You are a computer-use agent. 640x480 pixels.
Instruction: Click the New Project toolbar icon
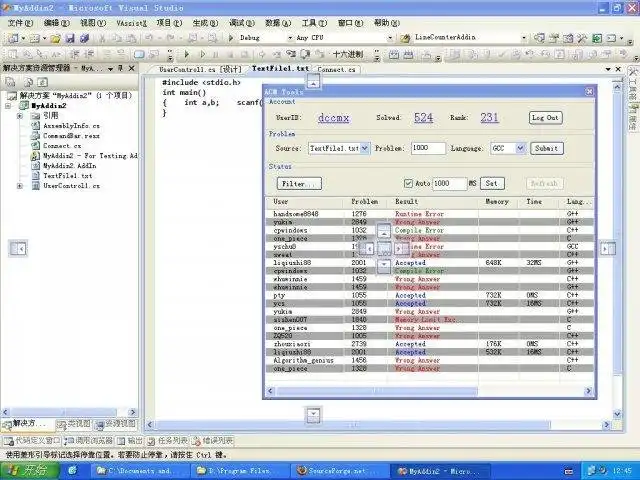pyautogui.click(x=13, y=38)
